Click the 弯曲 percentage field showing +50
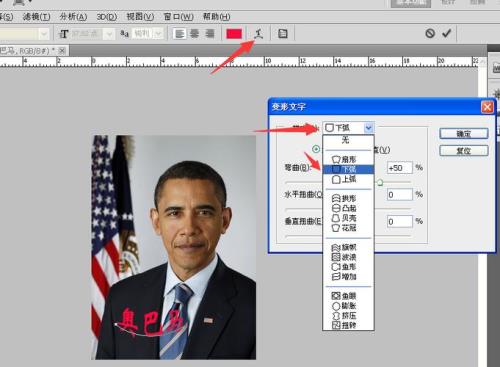 click(x=399, y=168)
